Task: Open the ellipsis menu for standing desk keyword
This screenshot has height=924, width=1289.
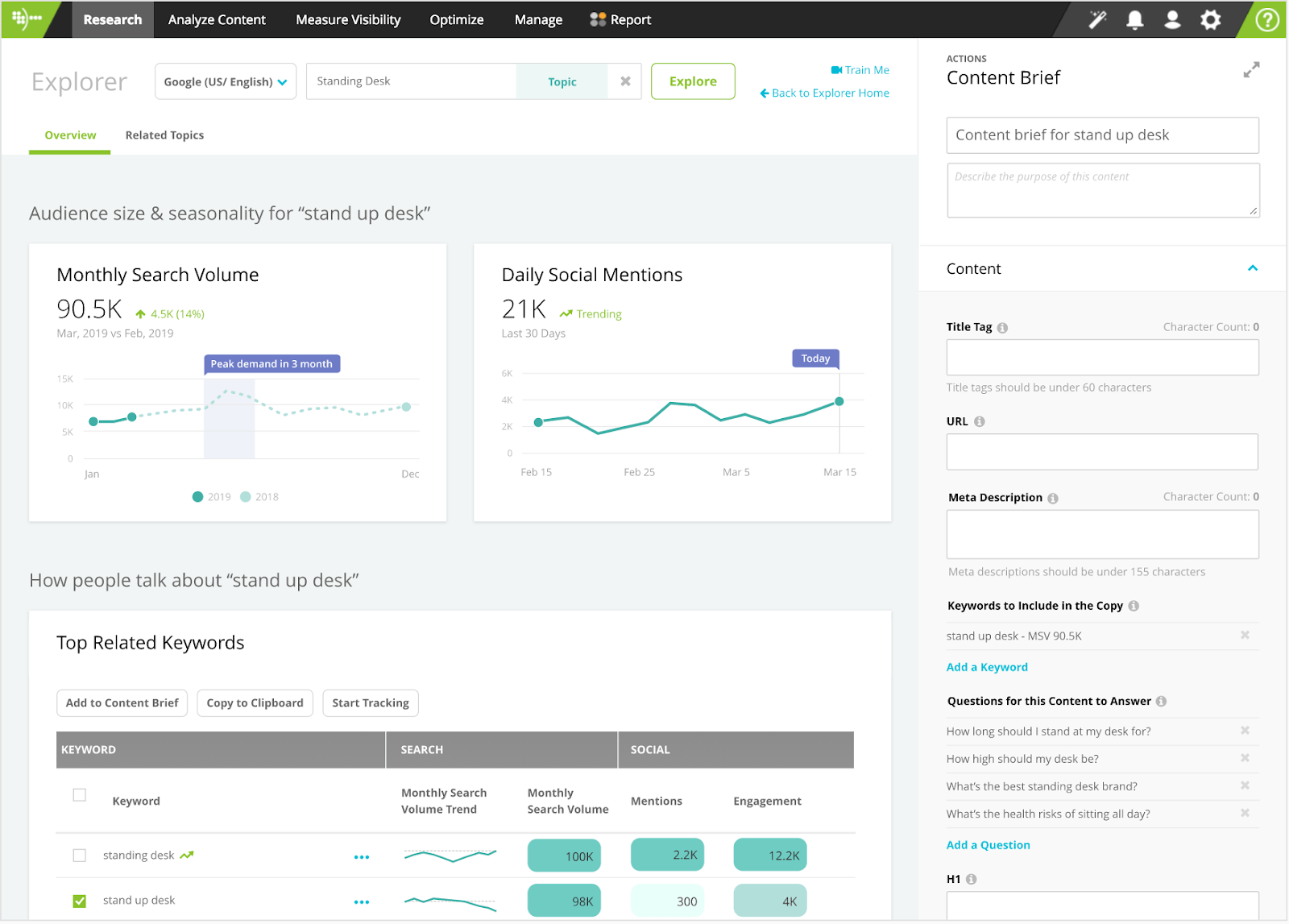Action: pos(362,856)
